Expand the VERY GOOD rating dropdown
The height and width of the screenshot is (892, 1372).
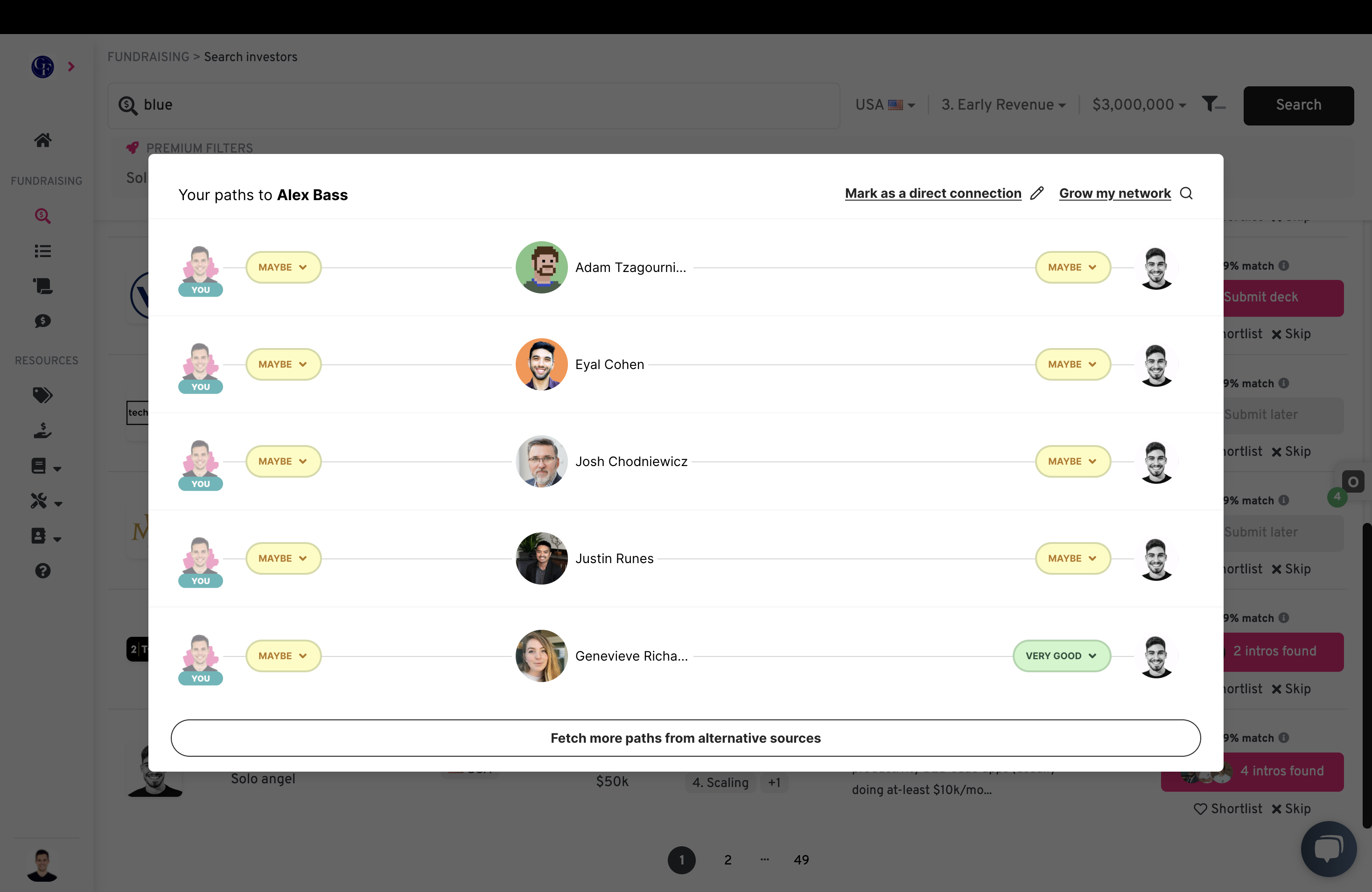[1061, 656]
